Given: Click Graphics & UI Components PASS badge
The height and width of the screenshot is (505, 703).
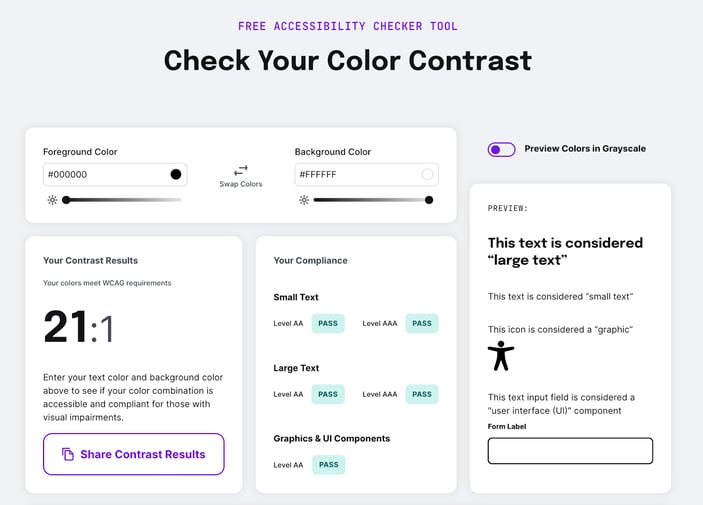Looking at the screenshot, I should point(329,465).
